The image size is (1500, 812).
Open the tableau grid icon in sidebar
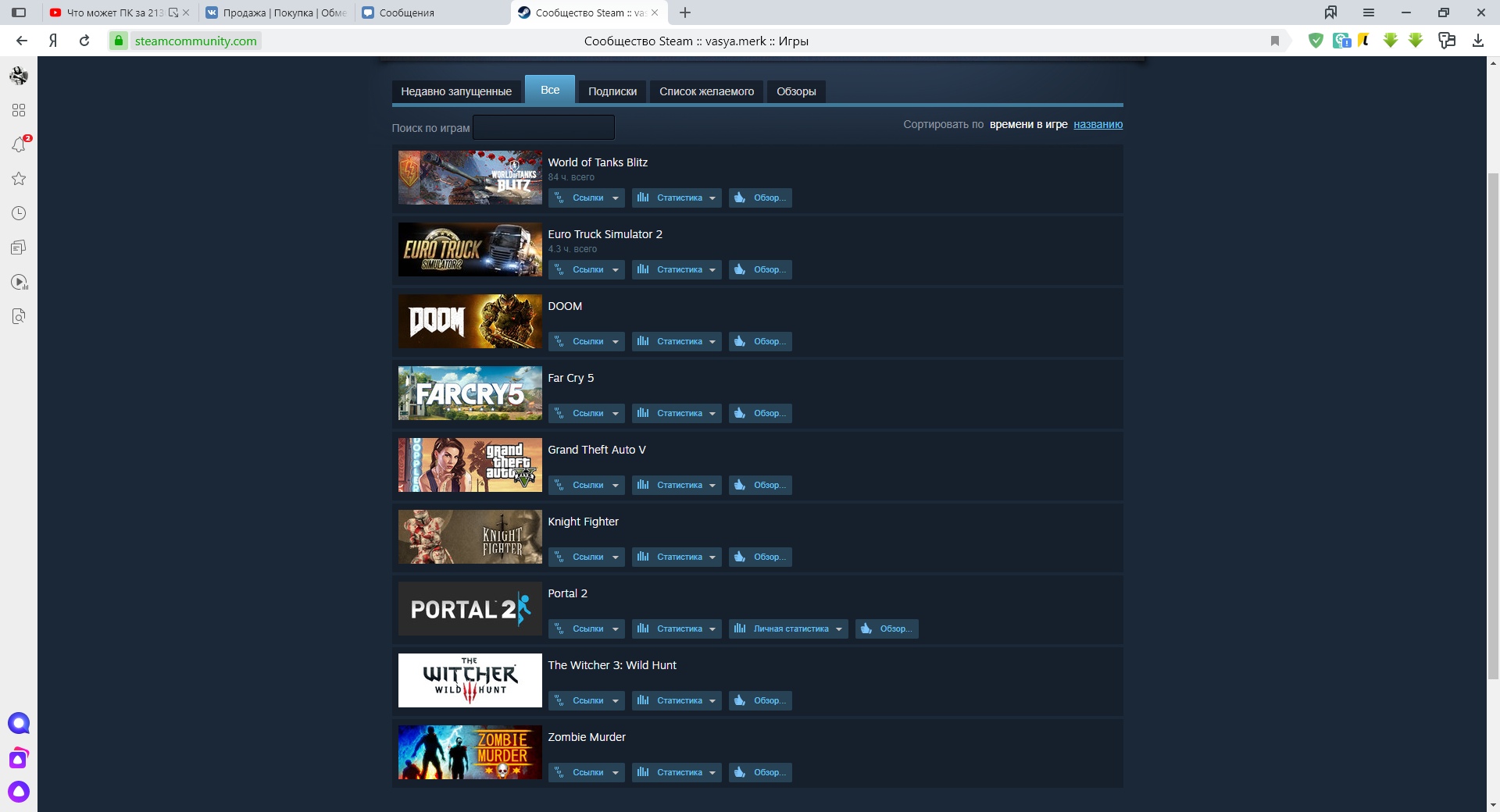point(19,110)
